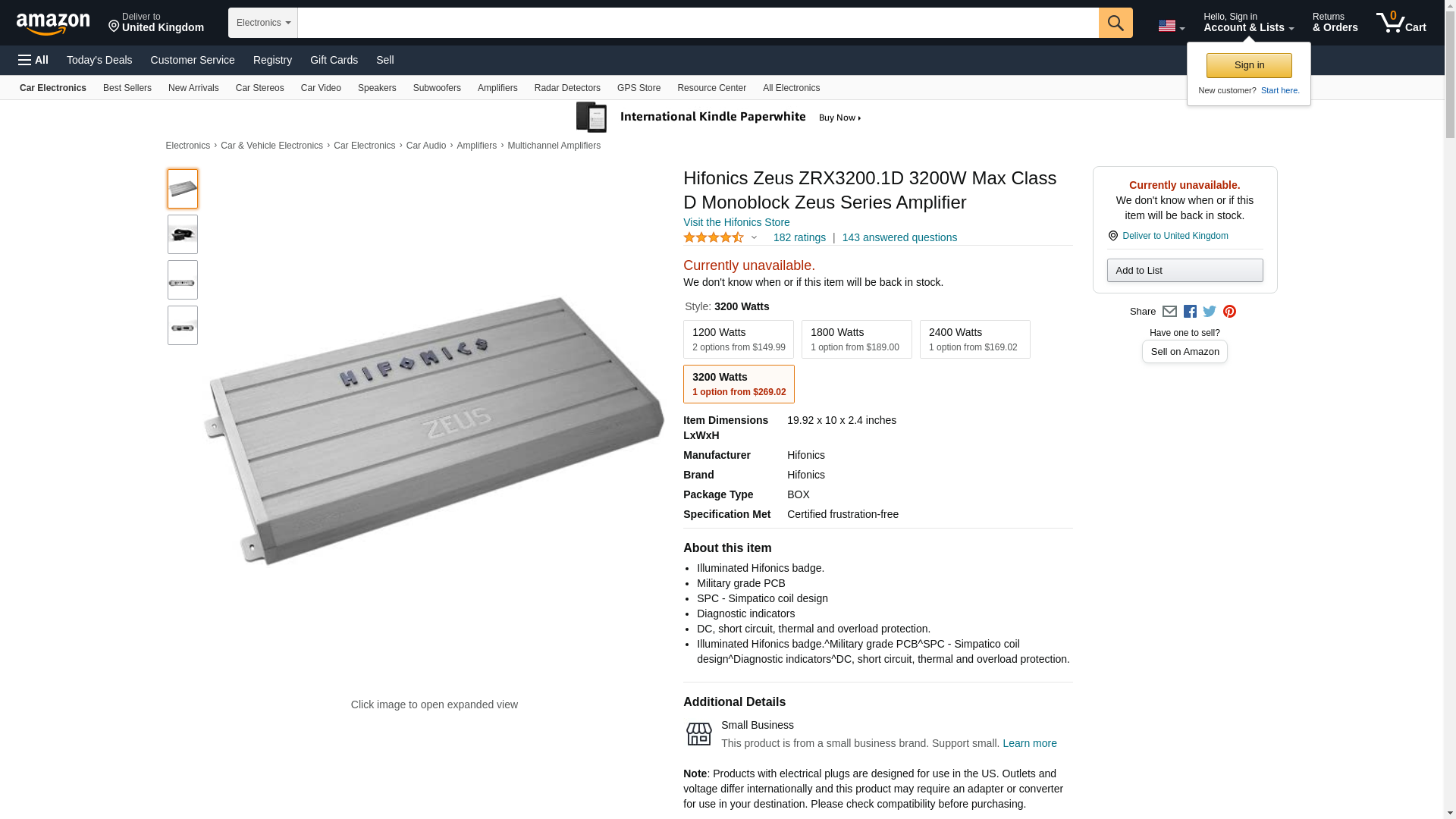Open the shopping cart icon
This screenshot has width=1456, height=819.
click(1401, 23)
